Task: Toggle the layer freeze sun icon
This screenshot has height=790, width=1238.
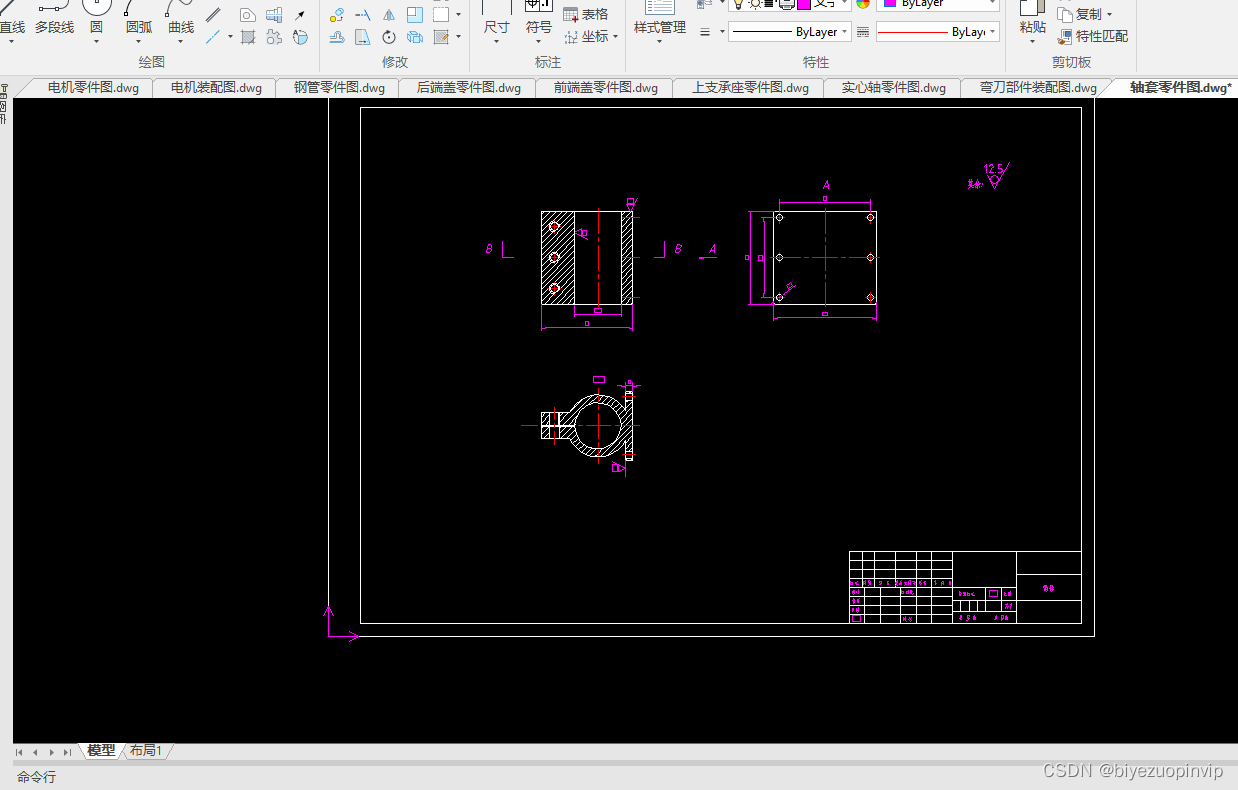Action: point(754,4)
